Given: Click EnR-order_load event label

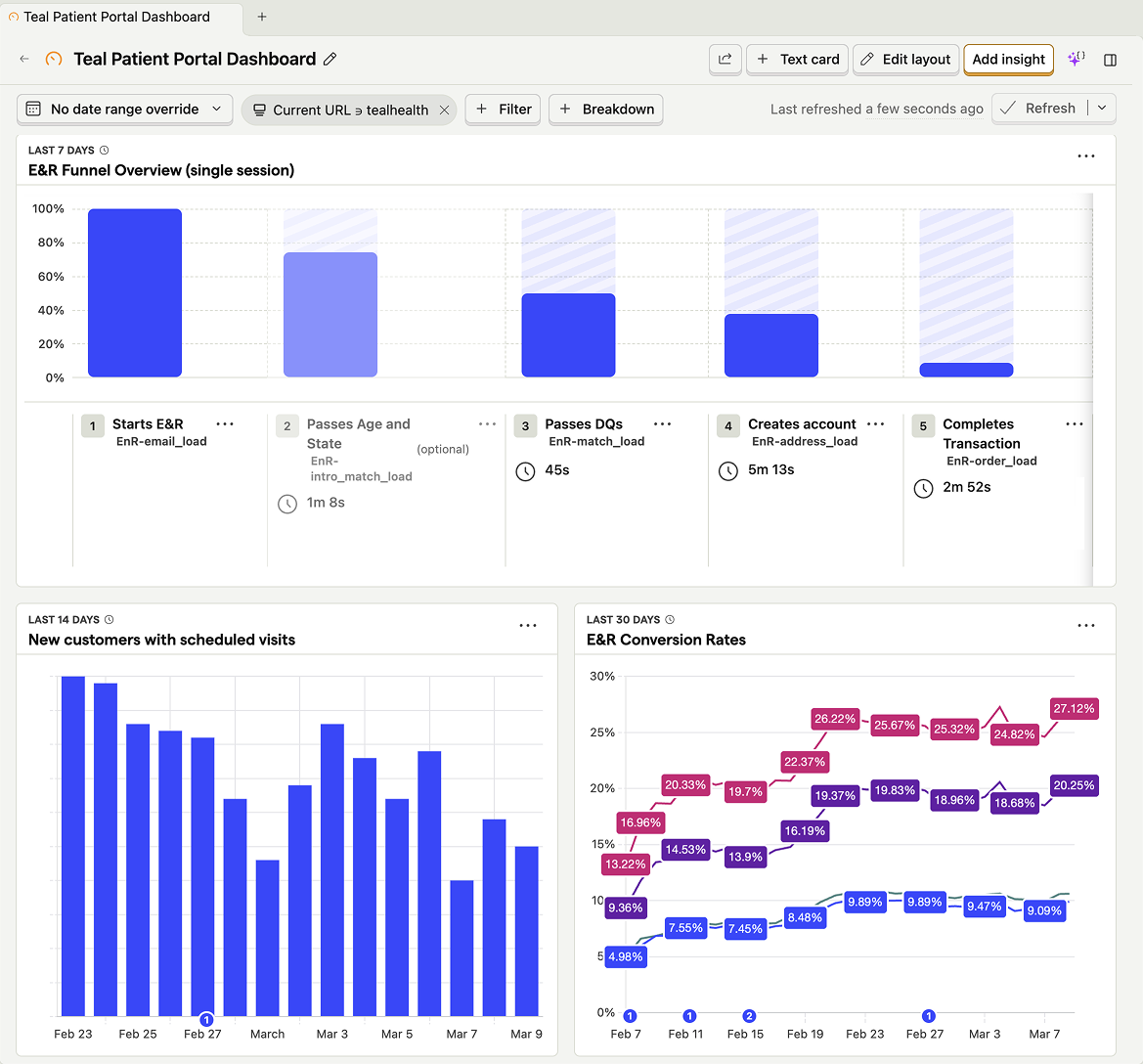Looking at the screenshot, I should (991, 461).
